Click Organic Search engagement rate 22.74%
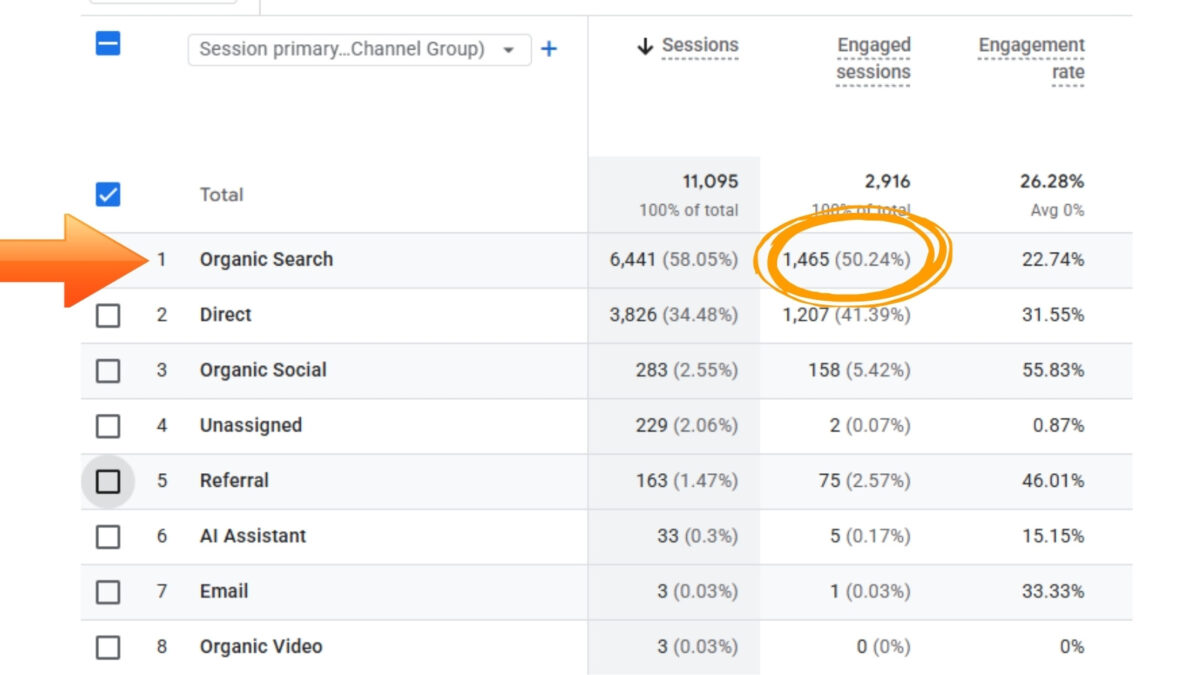The image size is (1200, 675). click(1053, 260)
